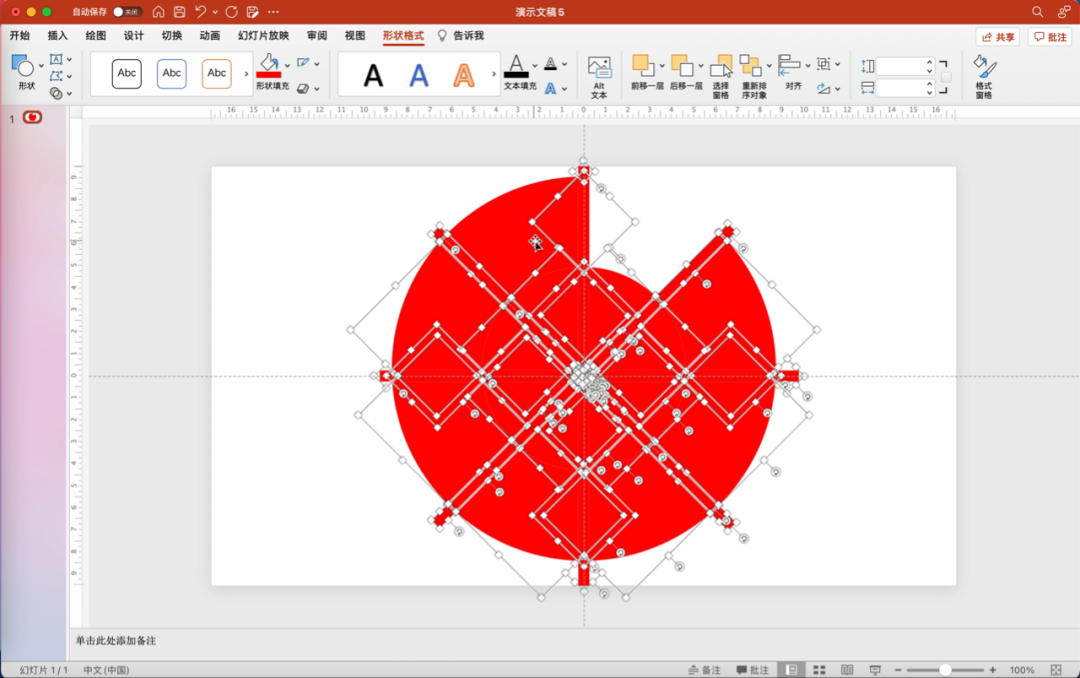Click the home icon in title bar

point(158,12)
